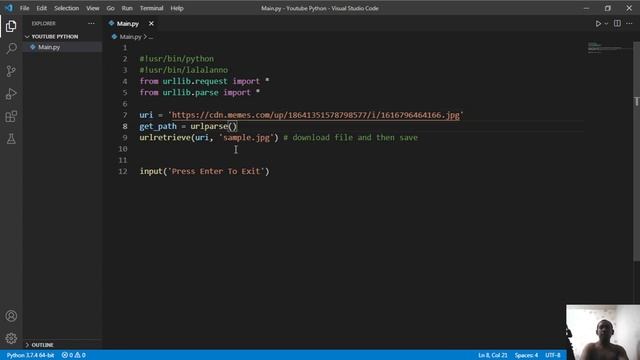The width and height of the screenshot is (640, 360).
Task: Close the Main.py editor tab
Action: [151, 24]
